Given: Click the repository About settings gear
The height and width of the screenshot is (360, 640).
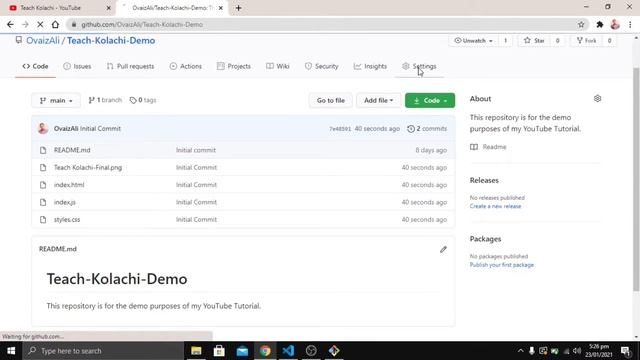Looking at the screenshot, I should (598, 98).
